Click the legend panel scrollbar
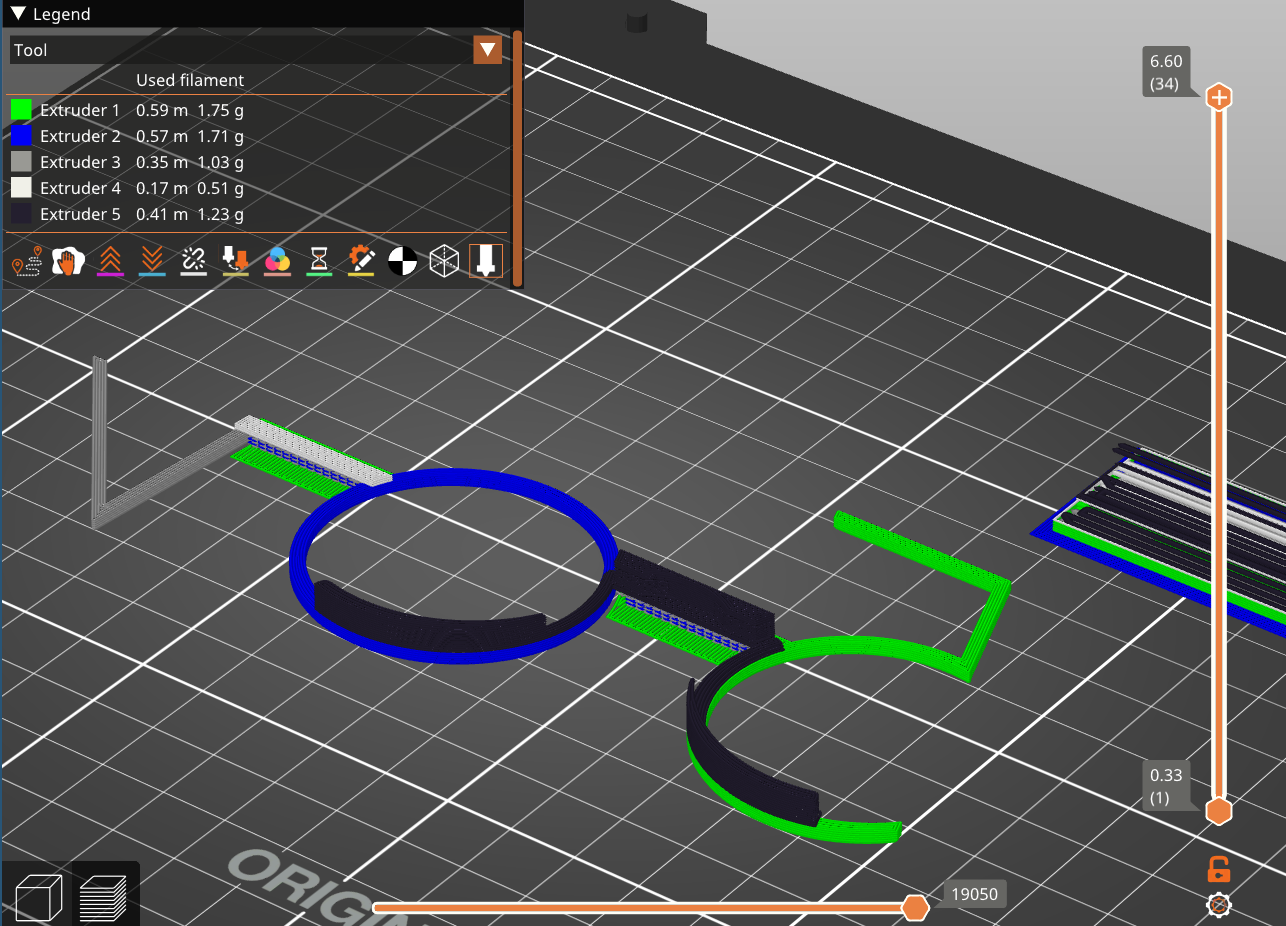 coord(517,158)
